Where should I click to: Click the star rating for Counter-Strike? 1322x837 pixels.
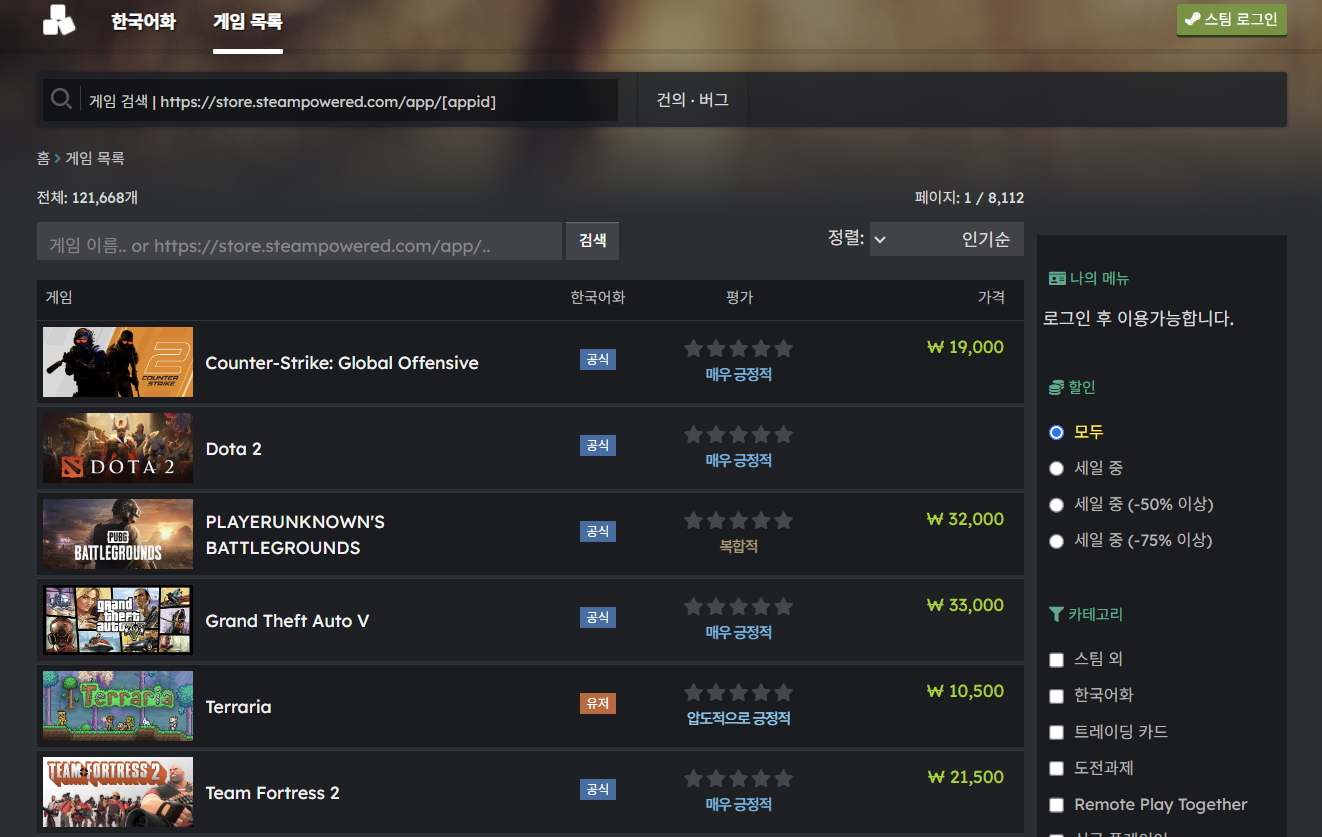[x=738, y=348]
